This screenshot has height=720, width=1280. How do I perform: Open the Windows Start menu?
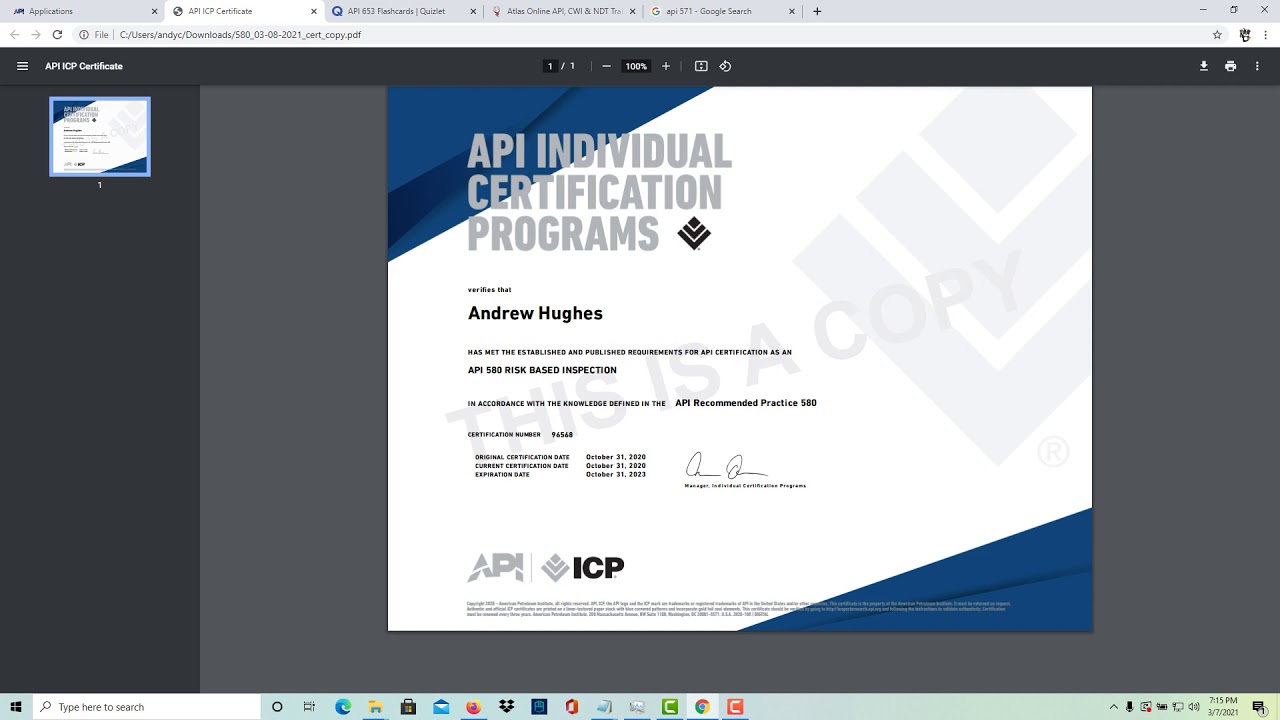point(16,707)
